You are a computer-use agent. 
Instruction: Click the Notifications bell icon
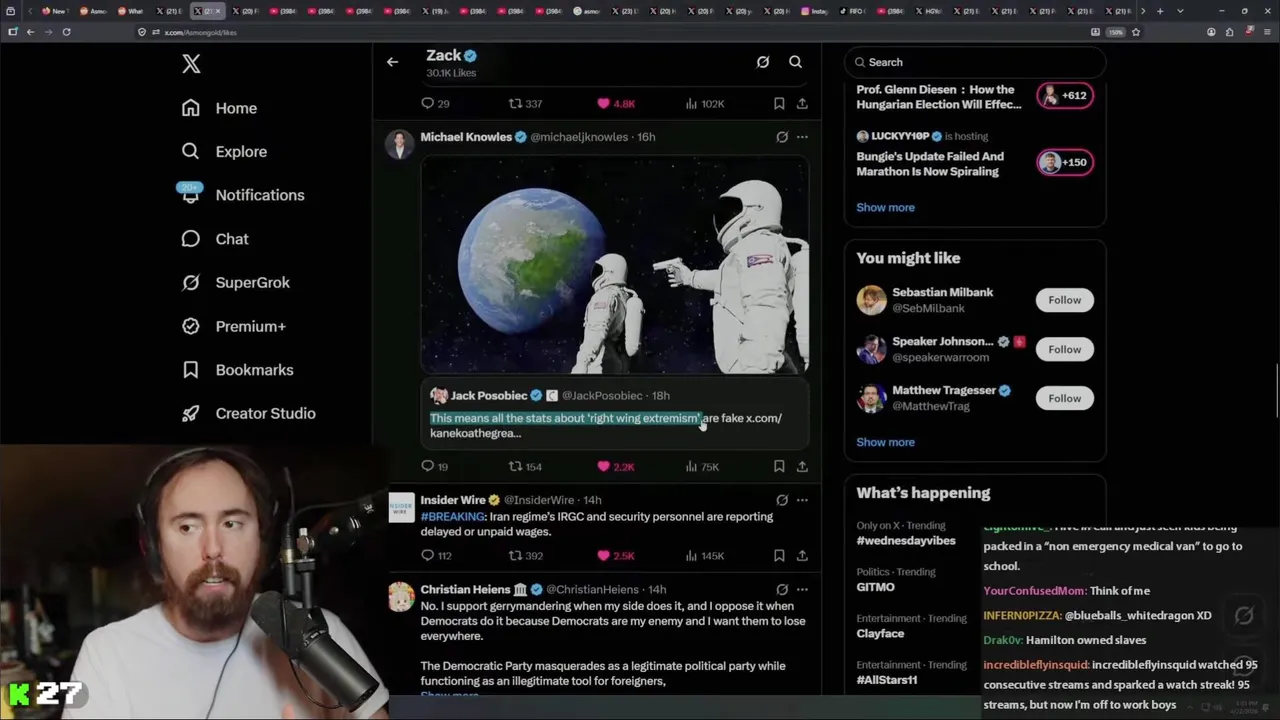[191, 195]
